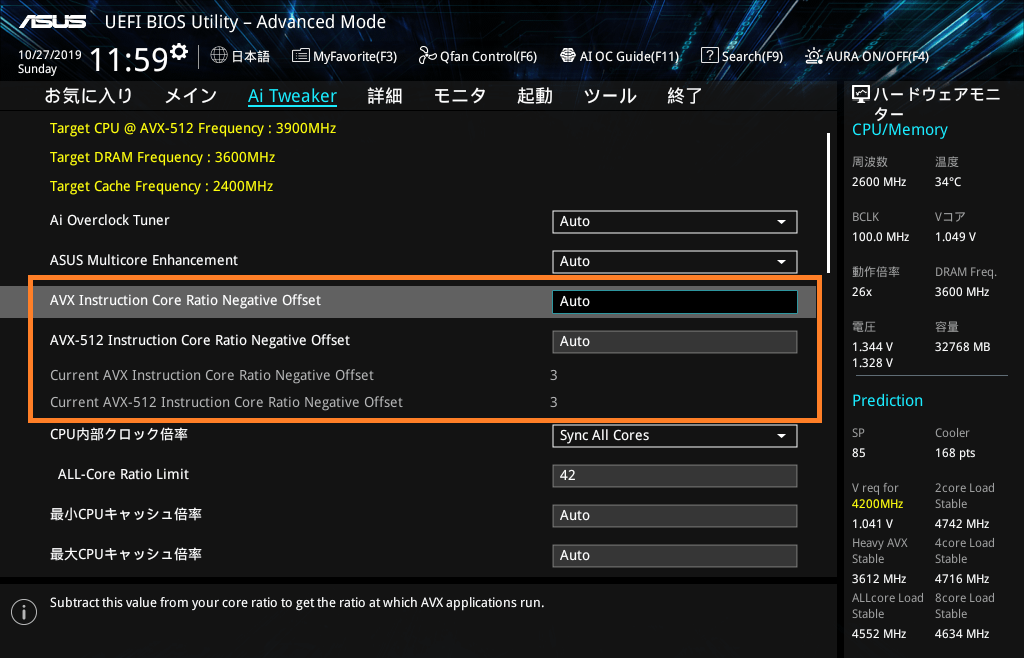Image resolution: width=1024 pixels, height=658 pixels.
Task: Switch to the お気に入り tab
Action: (88, 96)
